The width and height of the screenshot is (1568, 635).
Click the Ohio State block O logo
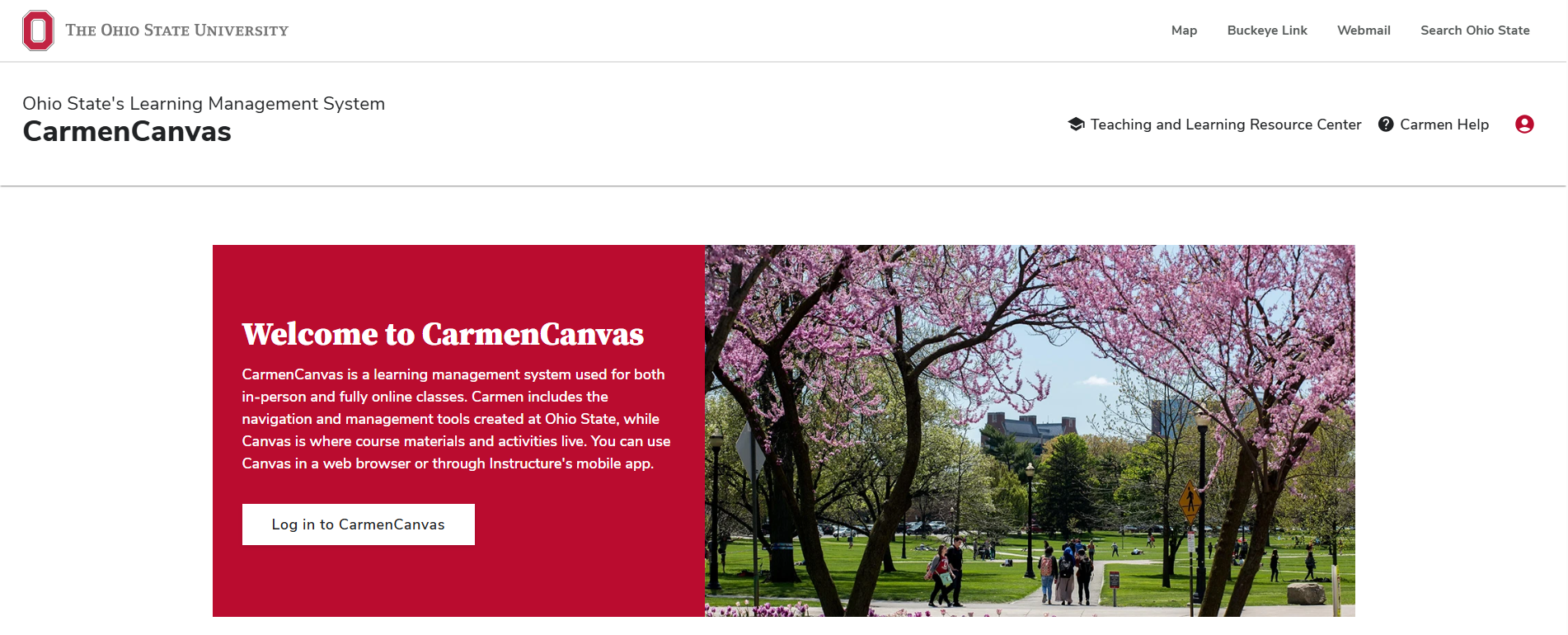[38, 31]
